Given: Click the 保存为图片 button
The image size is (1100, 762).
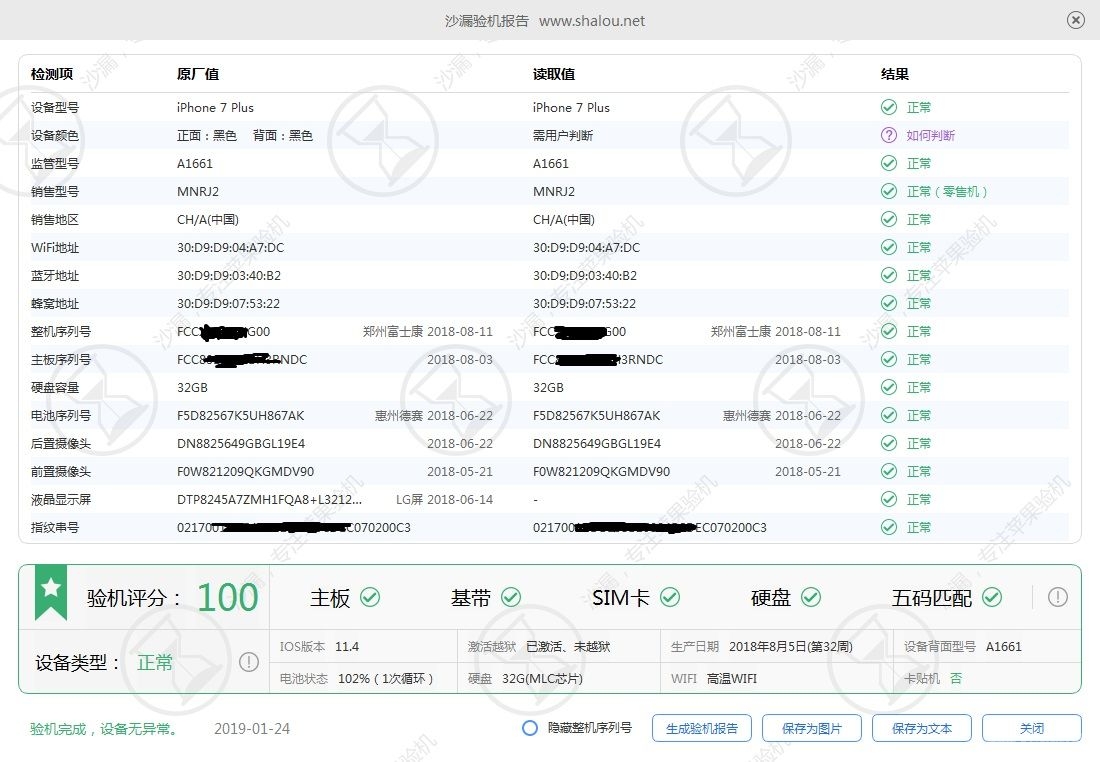Looking at the screenshot, I should click(812, 728).
